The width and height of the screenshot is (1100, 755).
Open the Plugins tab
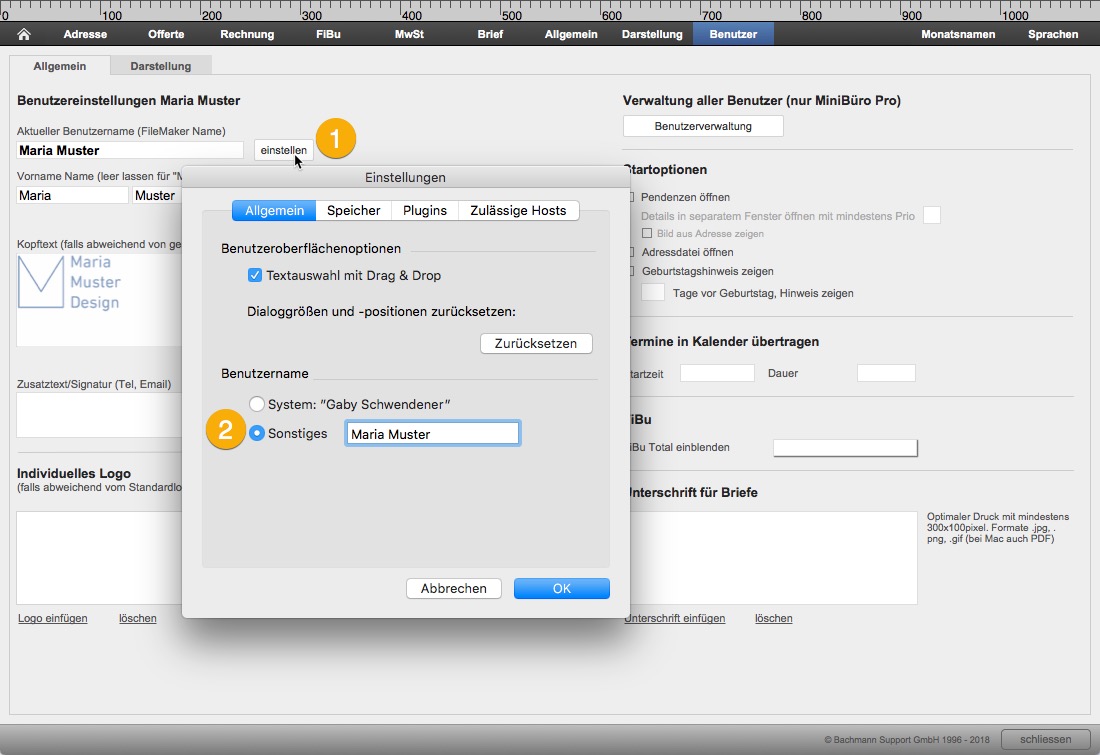point(424,211)
